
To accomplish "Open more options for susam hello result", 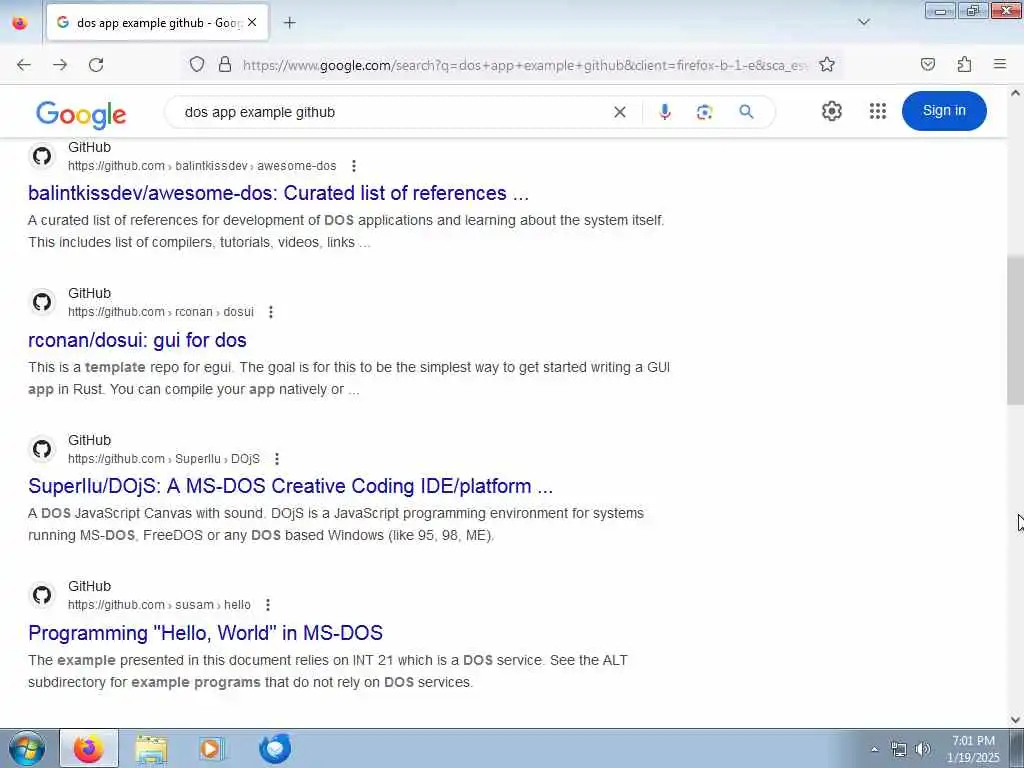I will pos(268,605).
